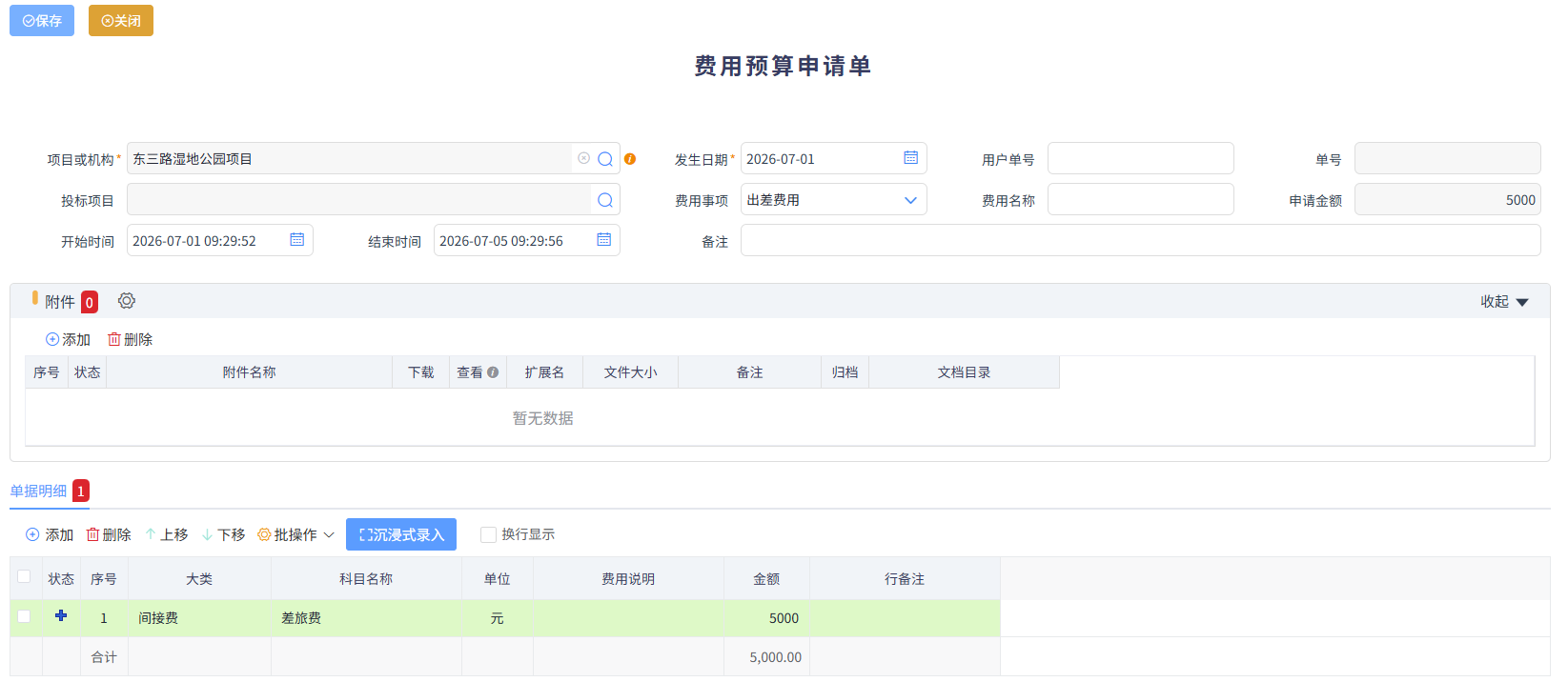Toggle the select-all checkbox in detail header

pyautogui.click(x=24, y=576)
